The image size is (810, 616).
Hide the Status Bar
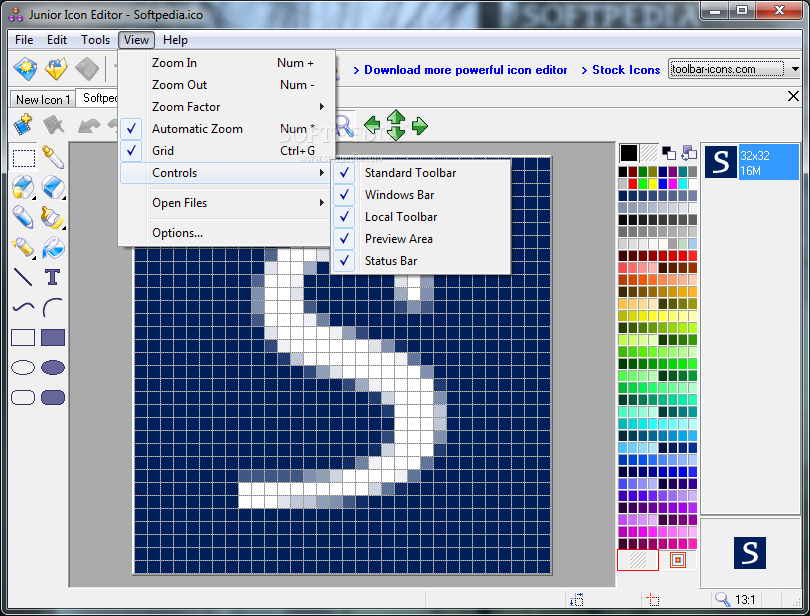coord(420,261)
